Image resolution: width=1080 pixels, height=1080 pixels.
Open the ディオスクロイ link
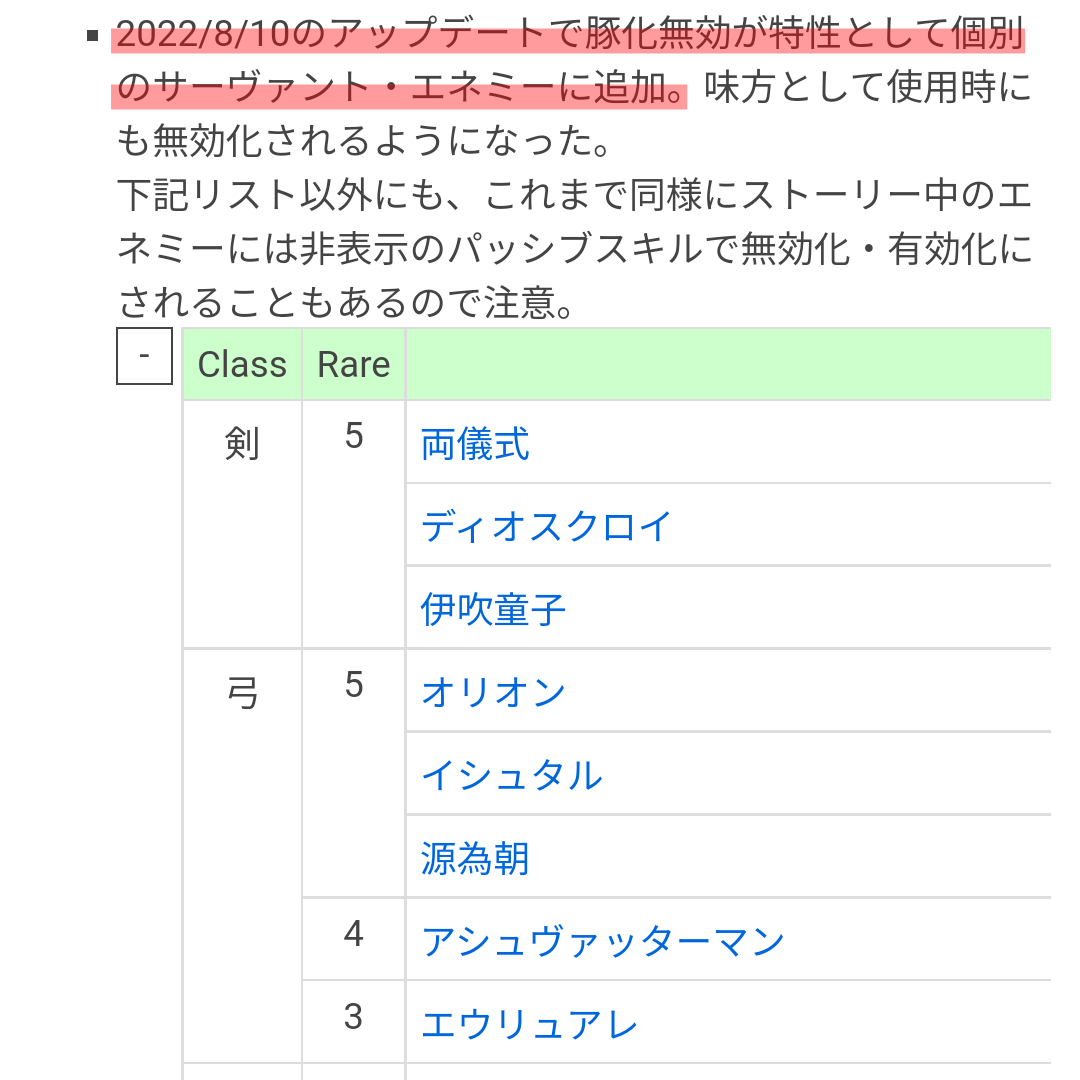[x=546, y=526]
